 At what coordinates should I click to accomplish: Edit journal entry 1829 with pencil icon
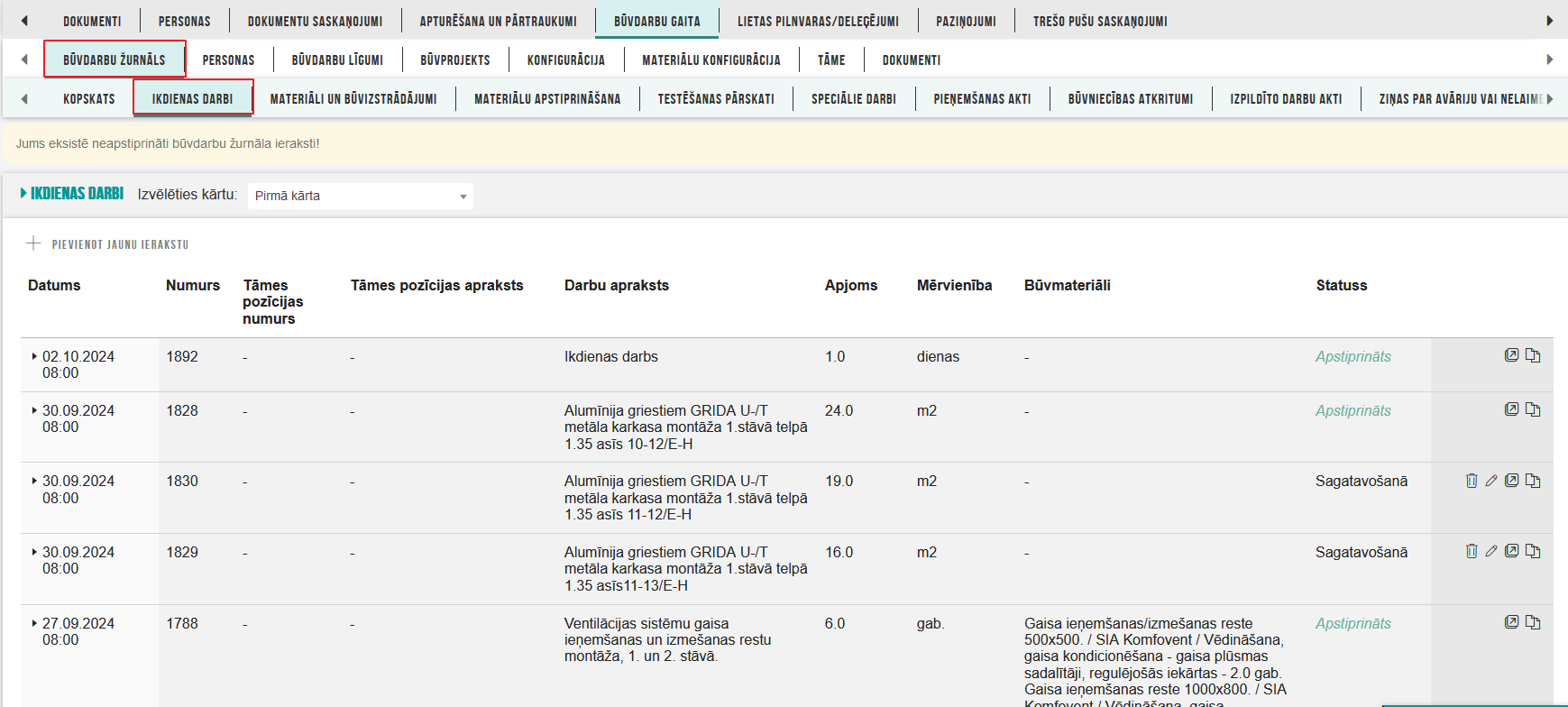coord(1491,551)
